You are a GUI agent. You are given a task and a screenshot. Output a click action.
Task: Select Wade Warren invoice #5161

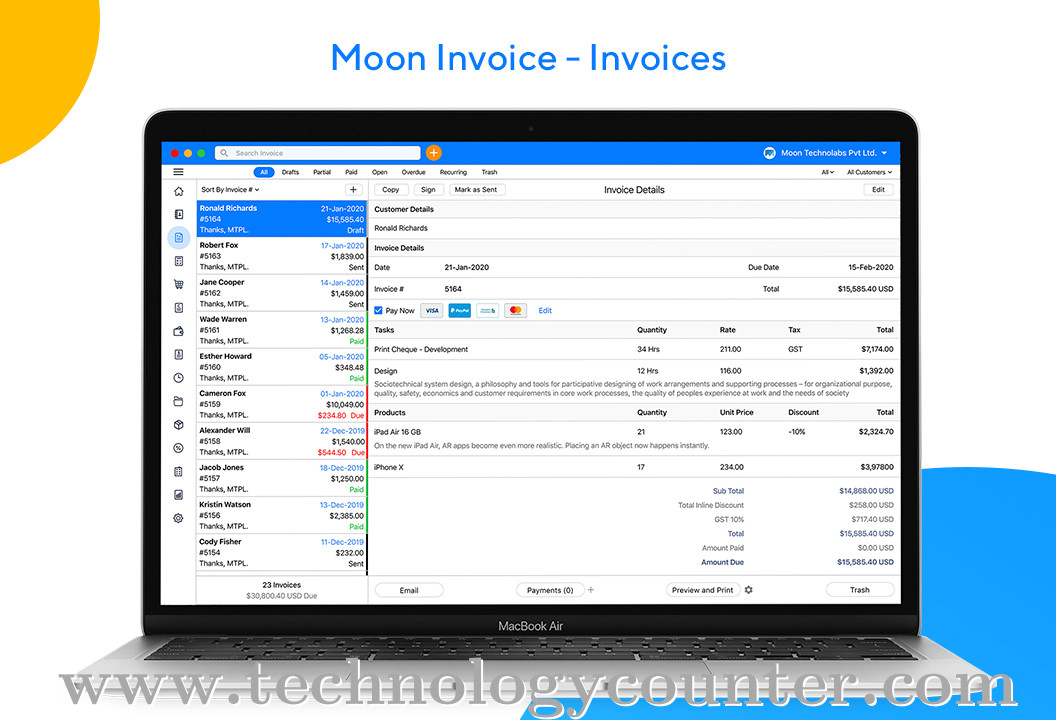point(282,330)
